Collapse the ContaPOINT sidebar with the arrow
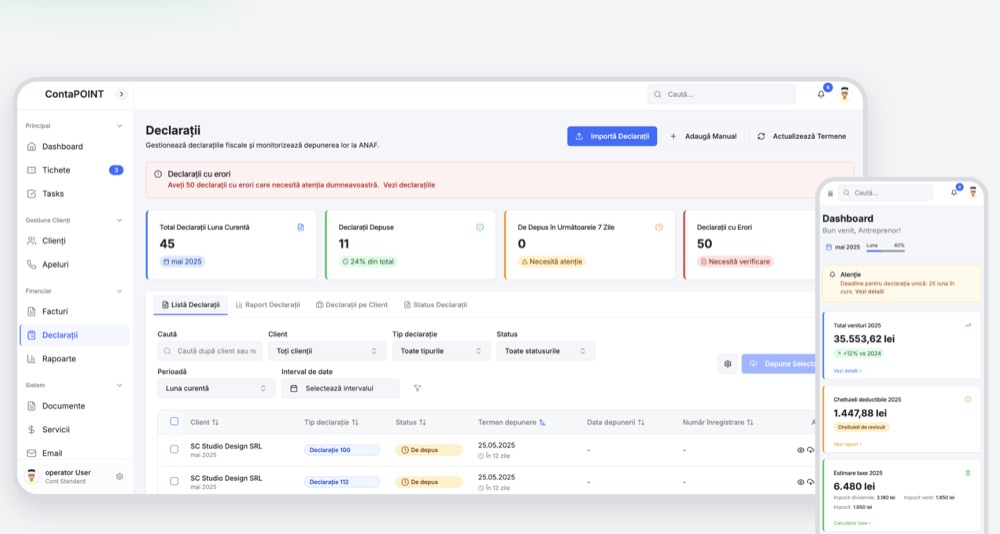The image size is (1000, 534). (x=121, y=94)
